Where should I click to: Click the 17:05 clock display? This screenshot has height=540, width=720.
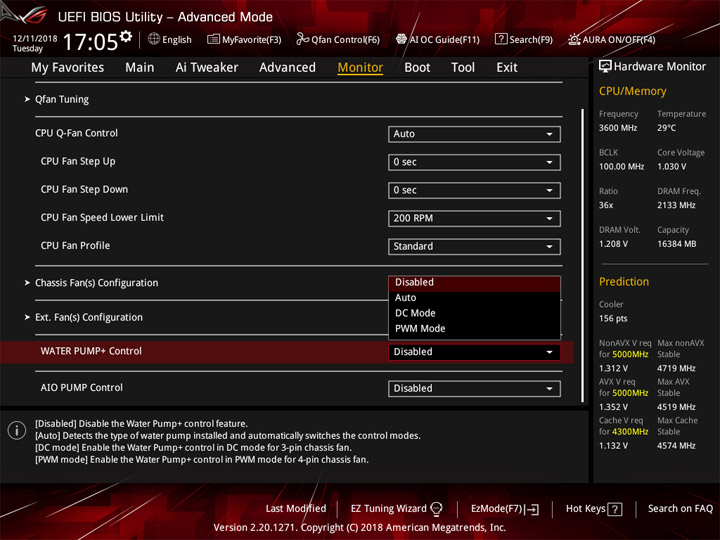click(x=90, y=42)
